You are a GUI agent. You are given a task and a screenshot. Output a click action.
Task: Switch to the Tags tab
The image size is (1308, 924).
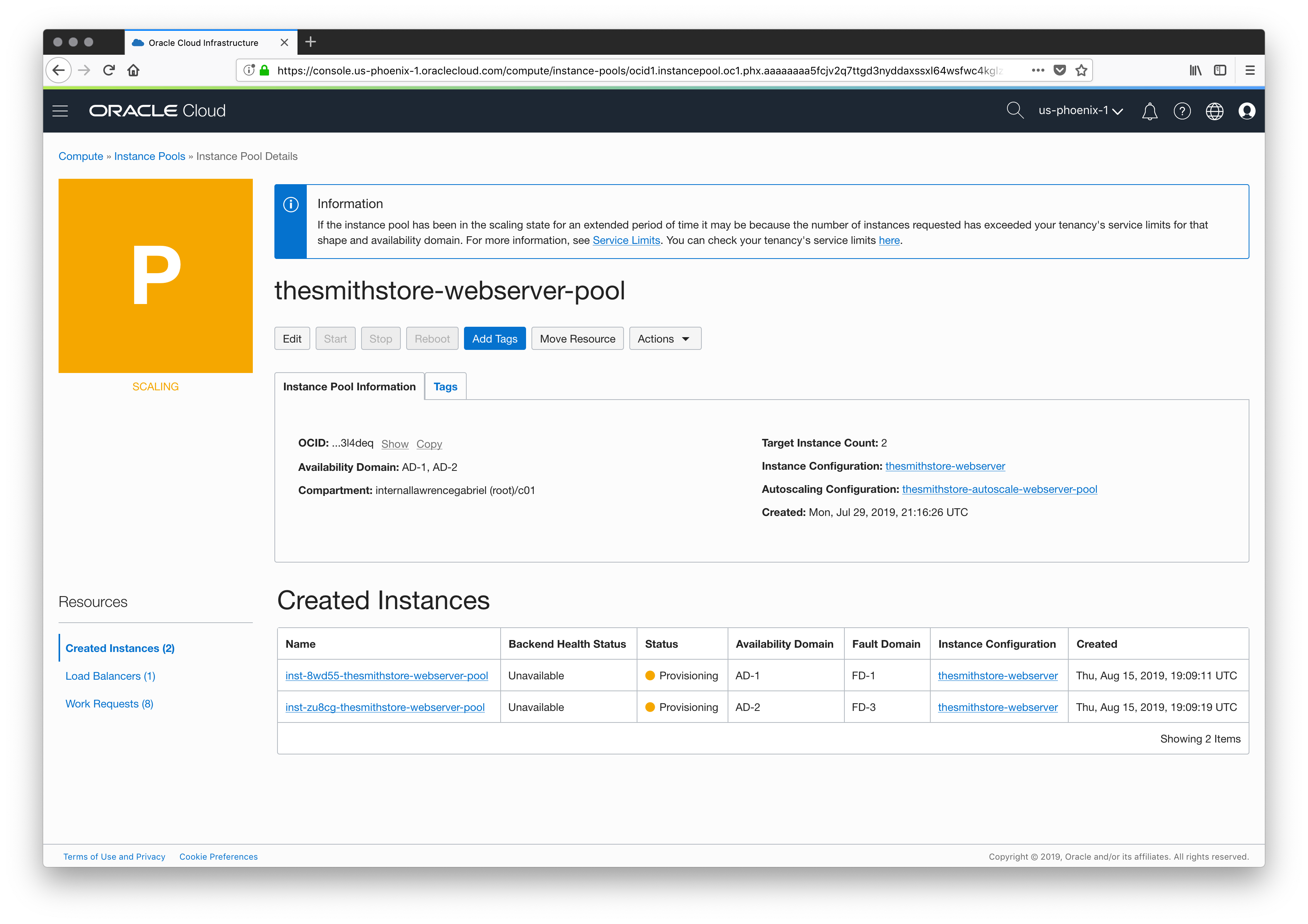pos(445,387)
